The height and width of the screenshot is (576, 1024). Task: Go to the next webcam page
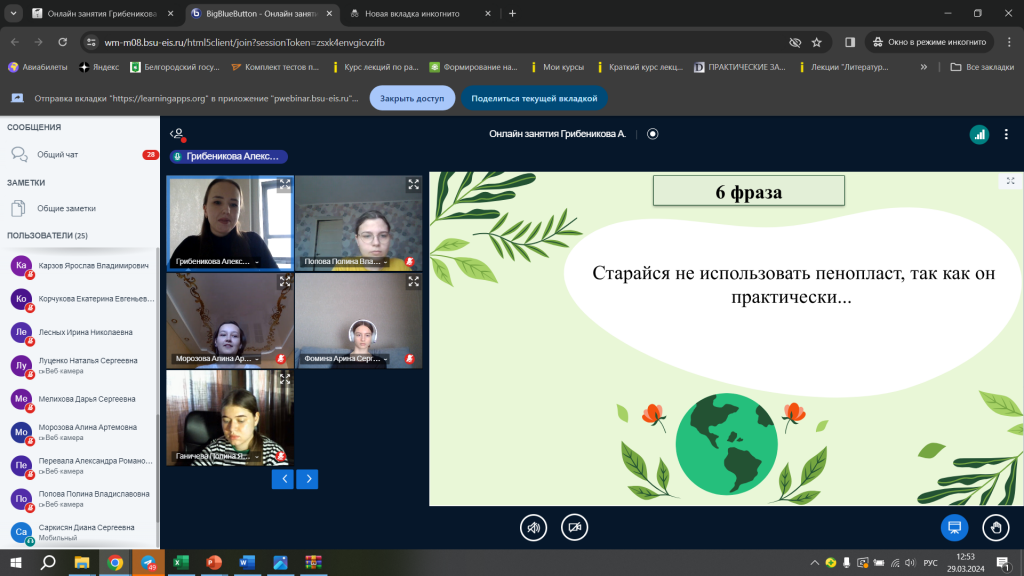coord(308,479)
